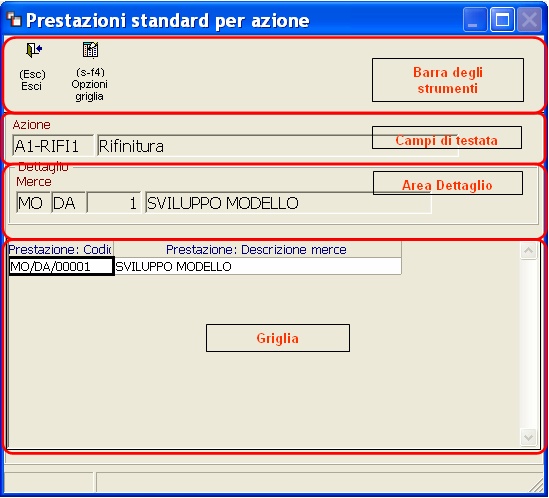Click the window title bar application icon
The height and width of the screenshot is (498, 549).
[14, 19]
